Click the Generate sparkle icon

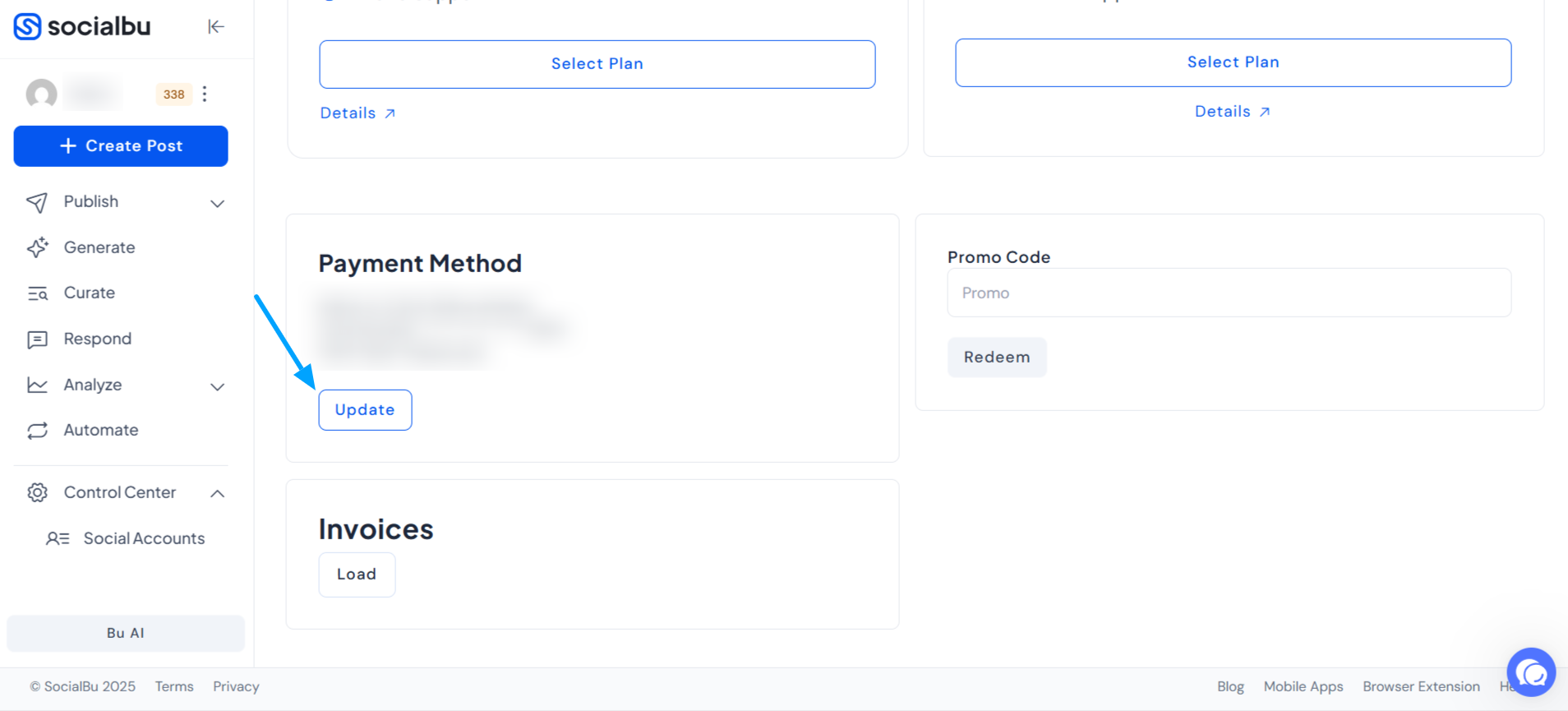coord(38,247)
